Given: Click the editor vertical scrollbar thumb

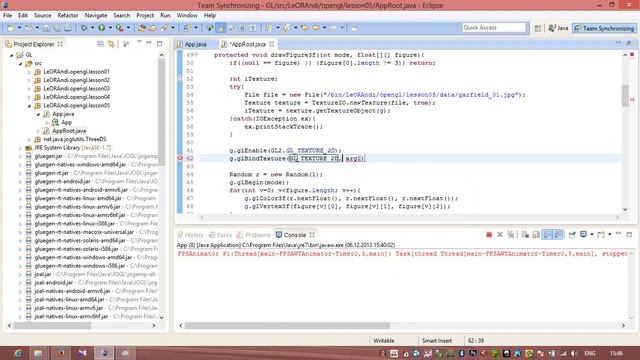Looking at the screenshot, I should coord(625,96).
